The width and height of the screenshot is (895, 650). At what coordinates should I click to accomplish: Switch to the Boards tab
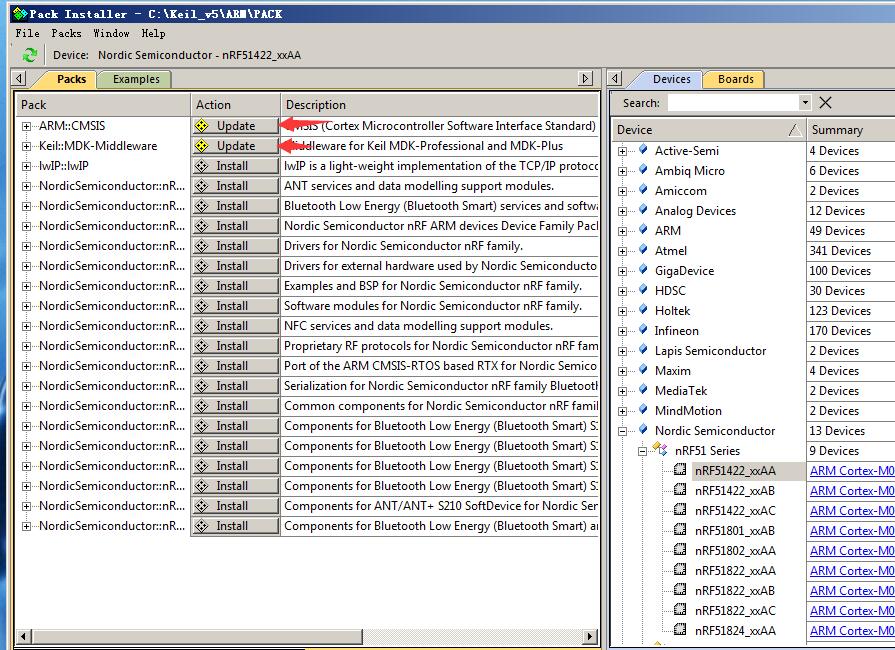[735, 79]
